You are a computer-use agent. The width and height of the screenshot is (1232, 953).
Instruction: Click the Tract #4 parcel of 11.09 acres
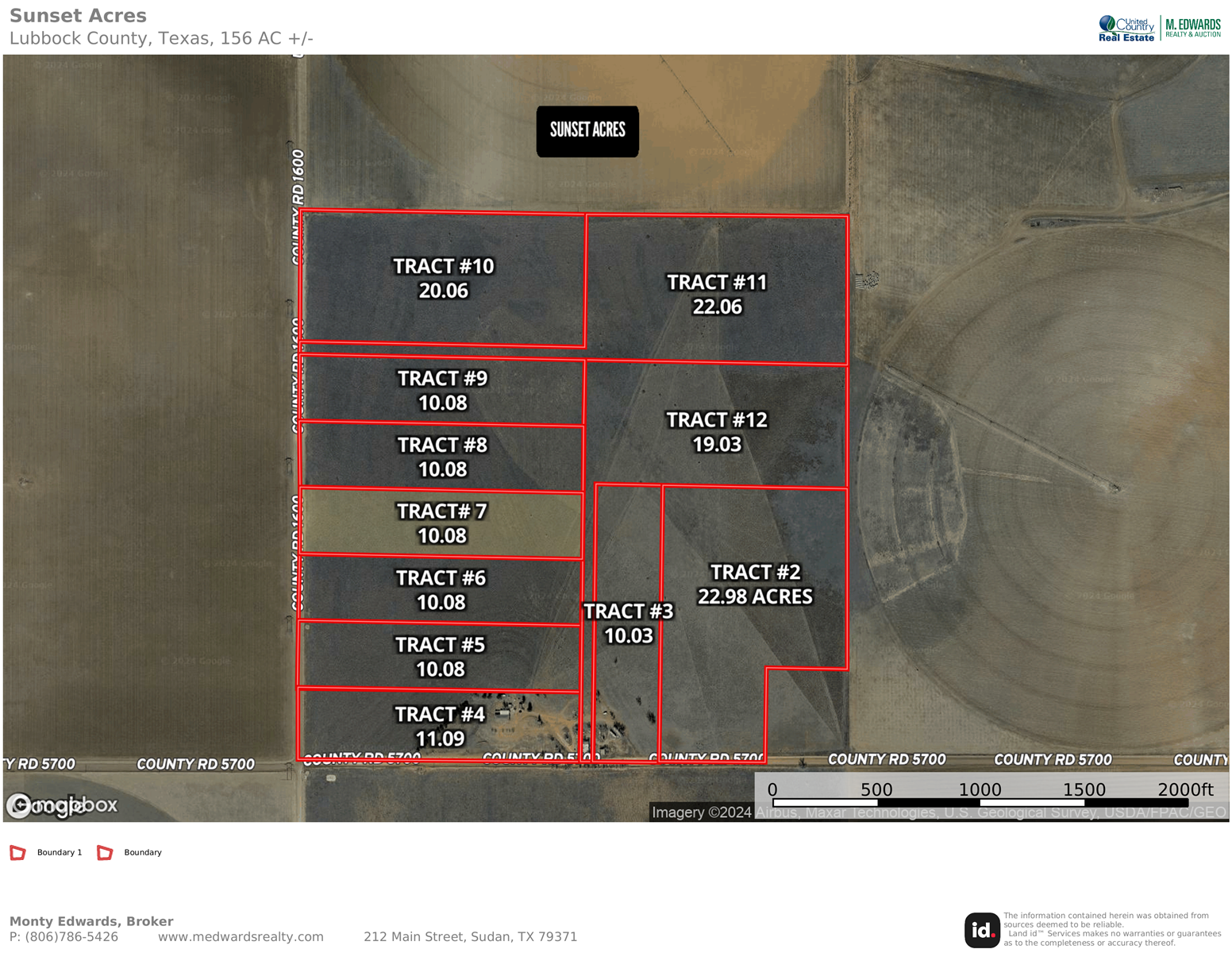(x=440, y=726)
